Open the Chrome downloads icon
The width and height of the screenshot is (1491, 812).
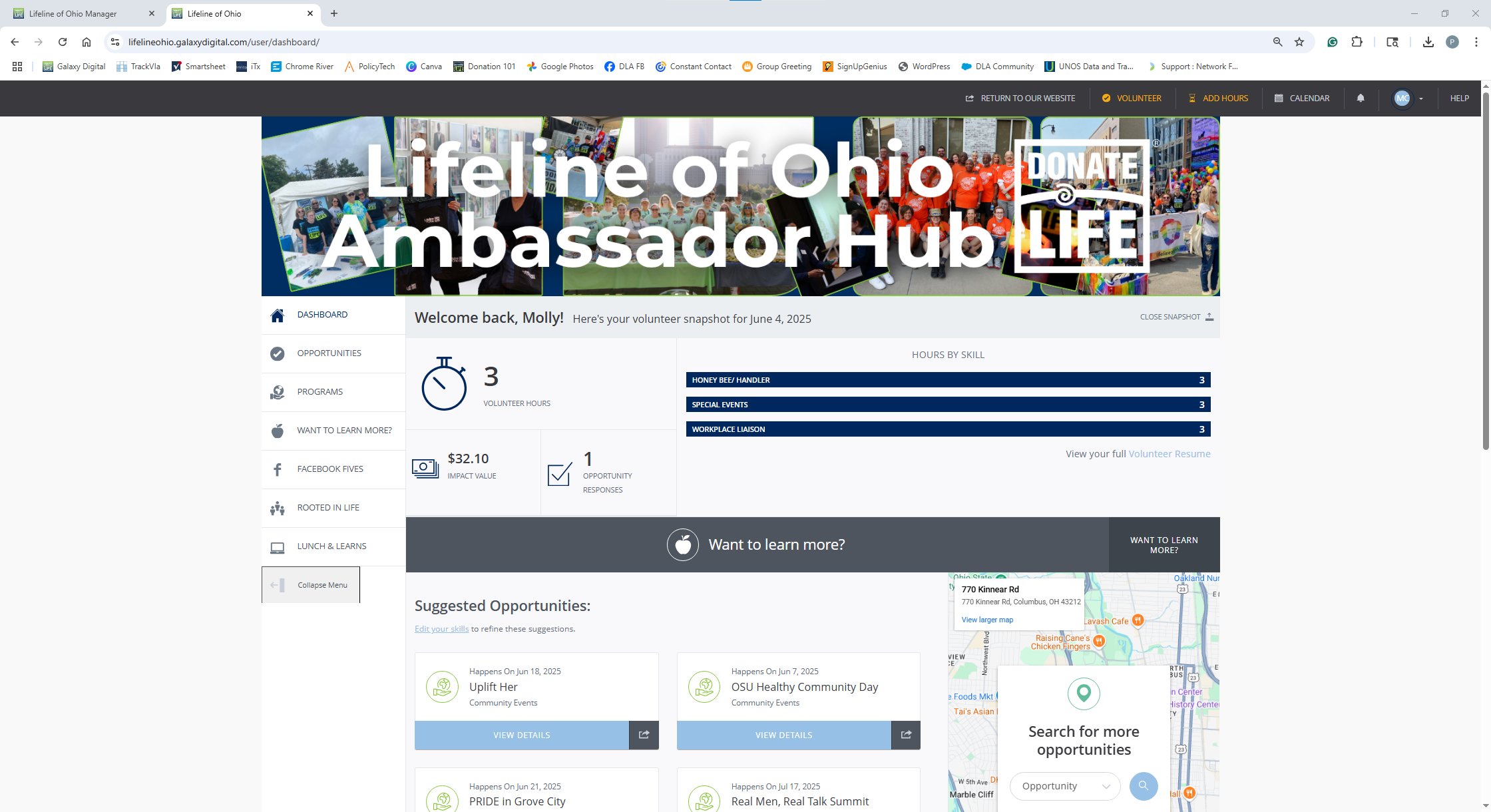coord(1428,42)
